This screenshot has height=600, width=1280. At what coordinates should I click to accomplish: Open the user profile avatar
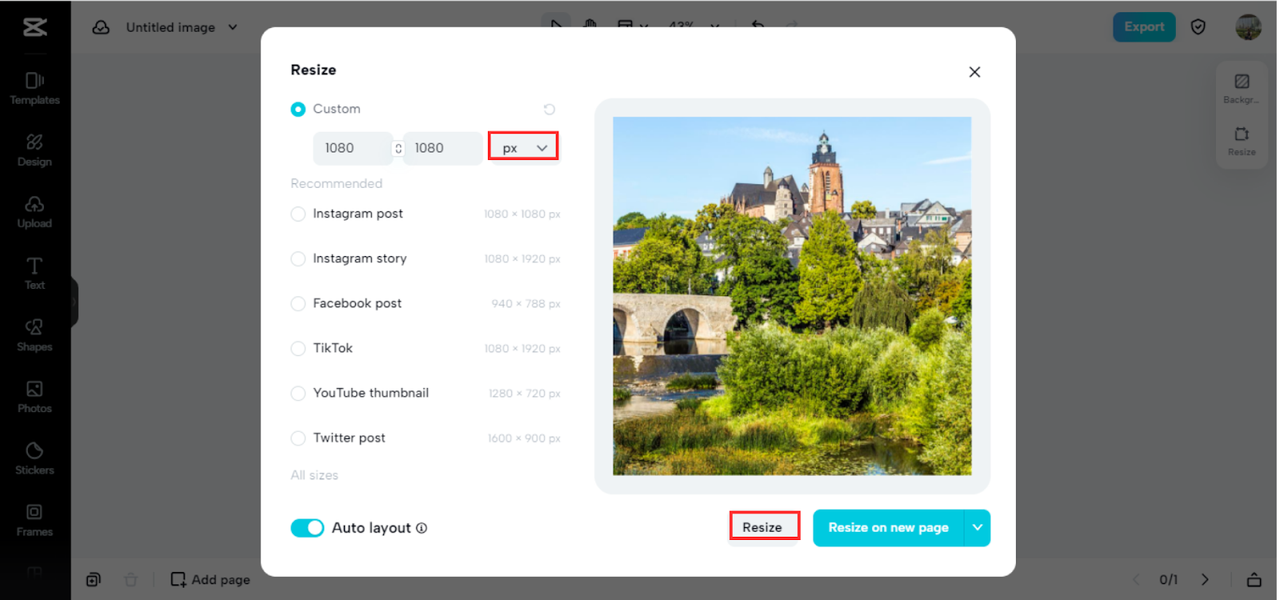[1248, 27]
